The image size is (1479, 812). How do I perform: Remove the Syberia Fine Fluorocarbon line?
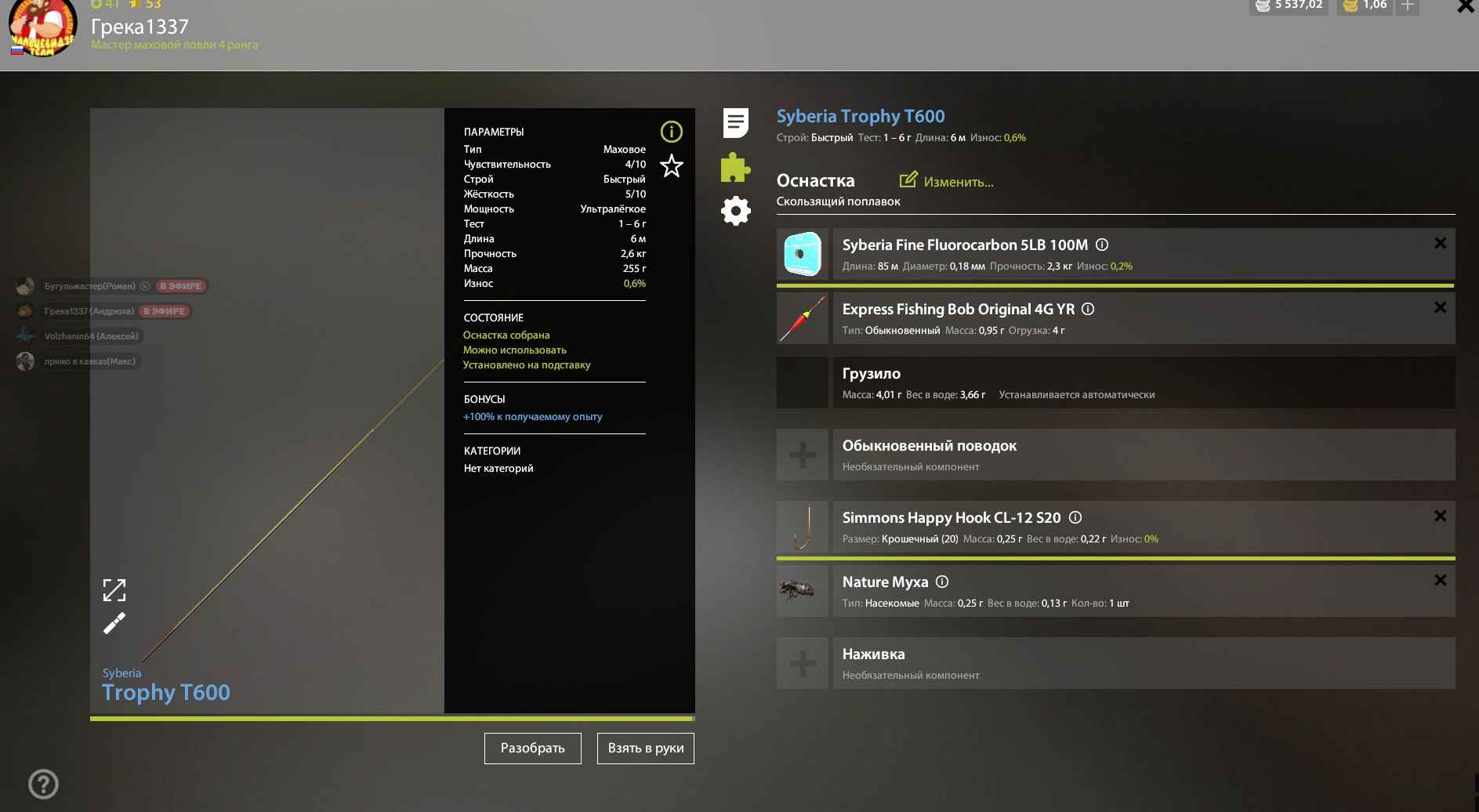click(1441, 243)
